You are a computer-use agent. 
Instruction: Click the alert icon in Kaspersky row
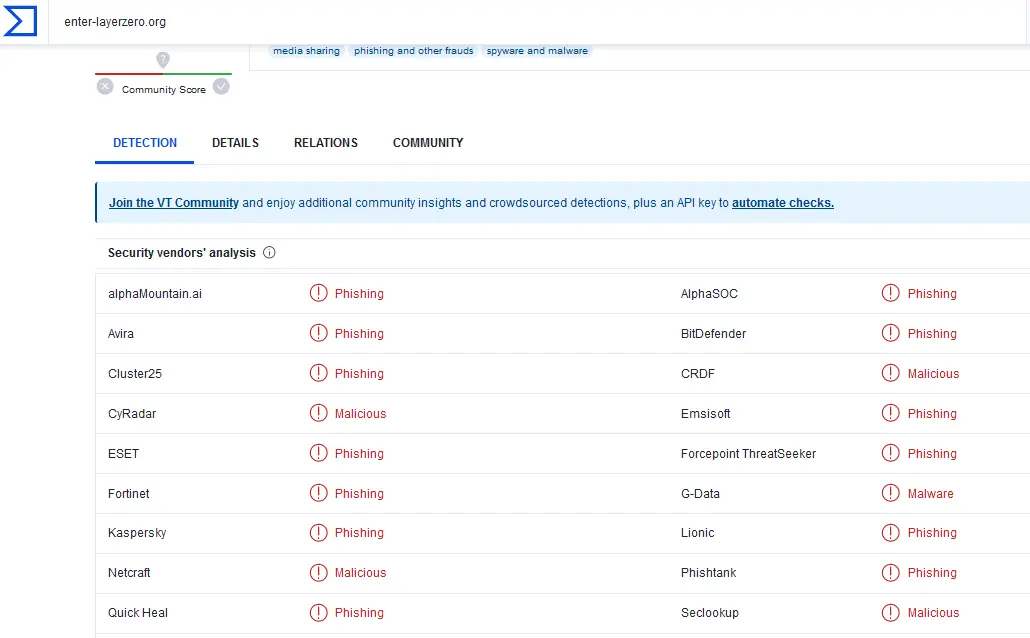(319, 533)
